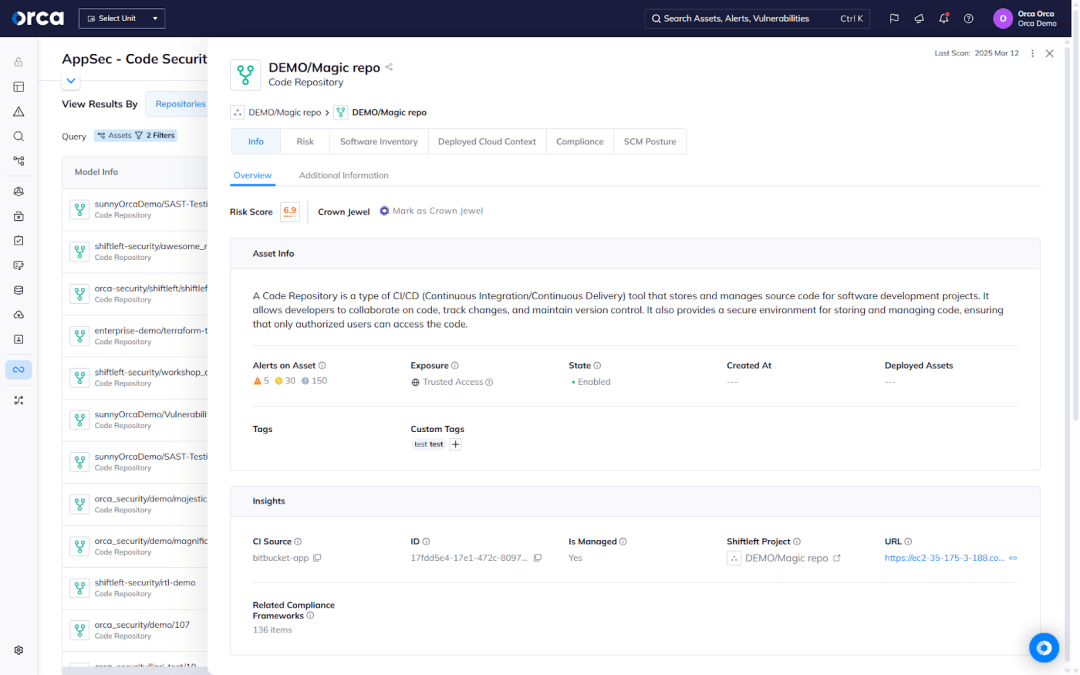Screen dimensions: 1080x675
Task: Click the info icon next to Exposure
Action: [x=455, y=366]
